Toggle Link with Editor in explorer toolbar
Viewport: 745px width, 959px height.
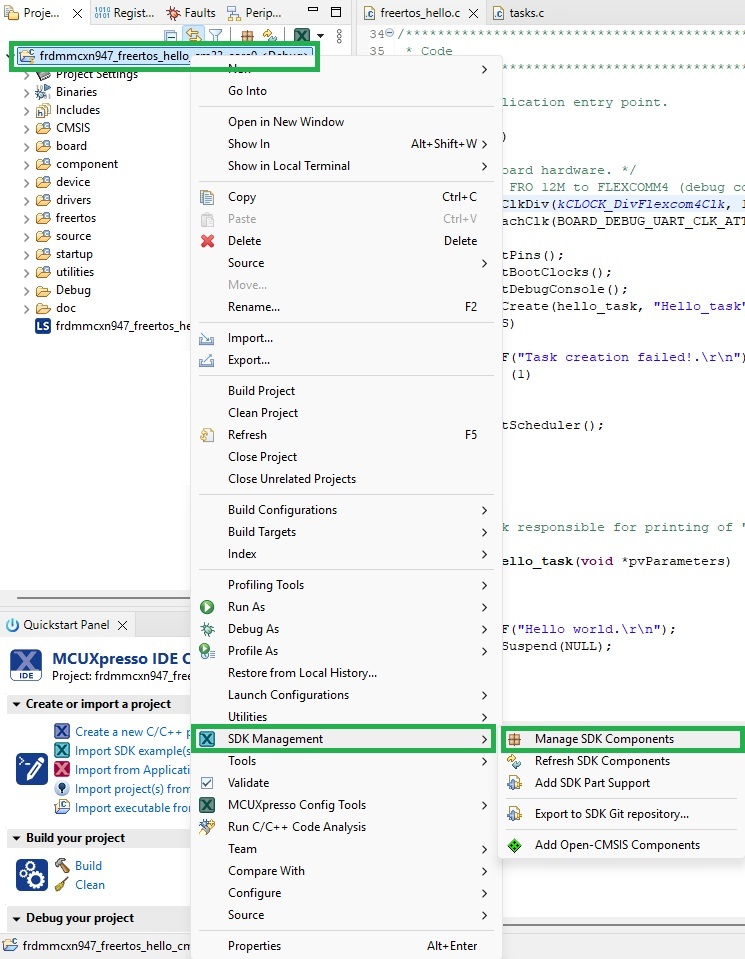pos(194,35)
